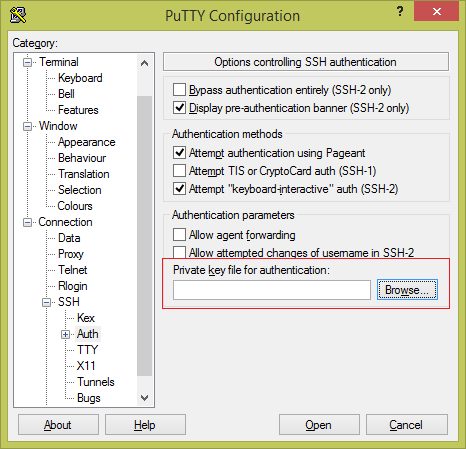
Task: Select X11 category
Action: pyautogui.click(x=86, y=366)
